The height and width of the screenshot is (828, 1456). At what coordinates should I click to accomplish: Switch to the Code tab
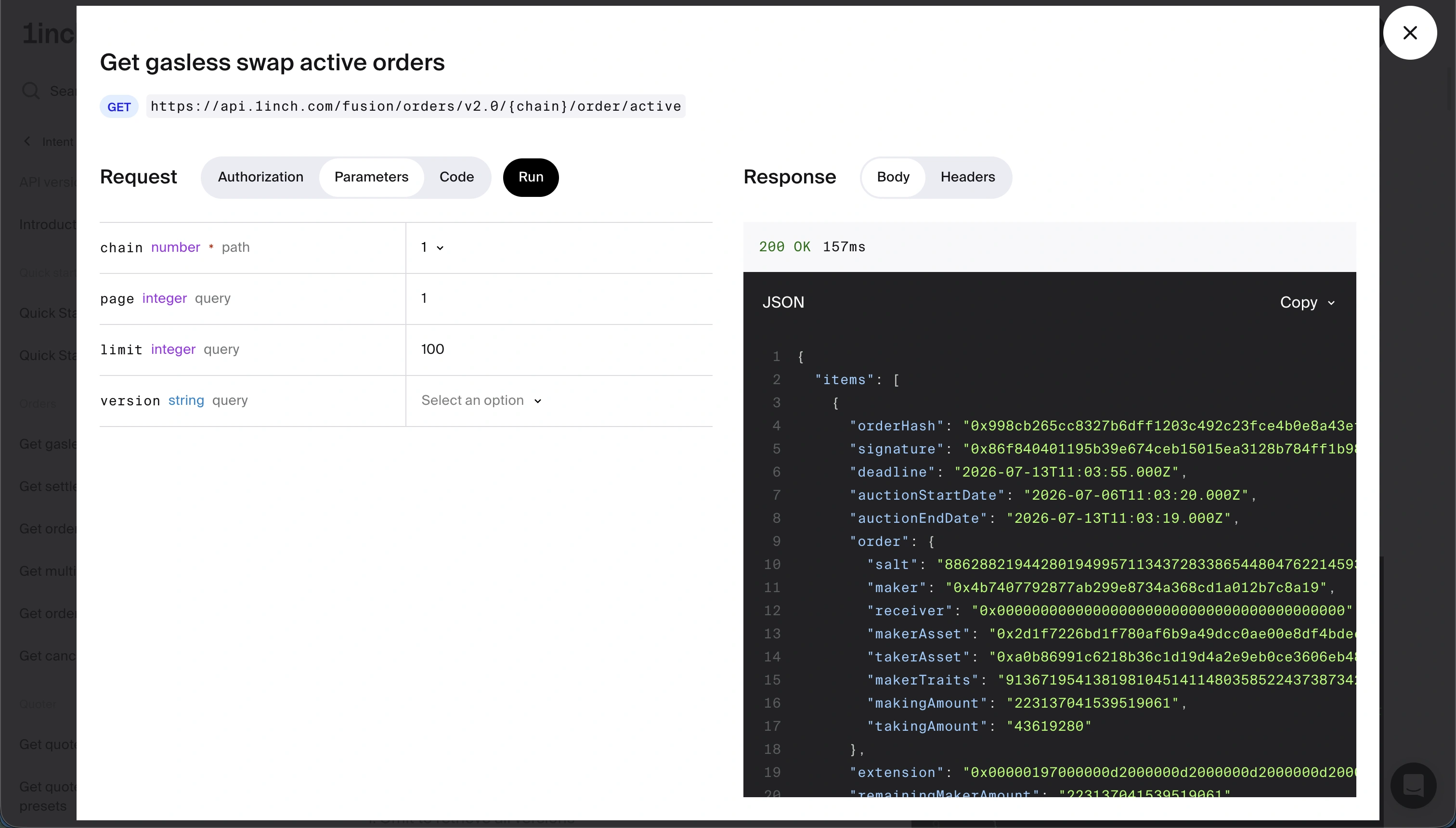[456, 177]
